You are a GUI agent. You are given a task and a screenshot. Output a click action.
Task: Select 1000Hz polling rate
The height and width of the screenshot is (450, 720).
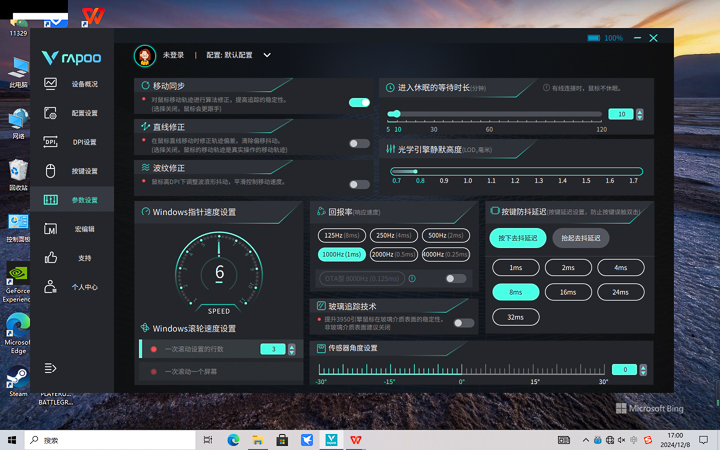342,254
